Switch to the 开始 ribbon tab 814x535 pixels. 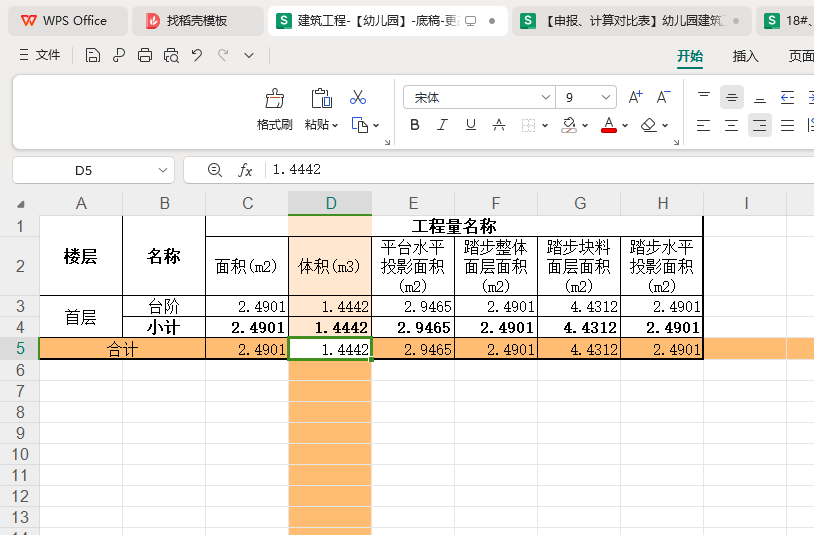(690, 56)
